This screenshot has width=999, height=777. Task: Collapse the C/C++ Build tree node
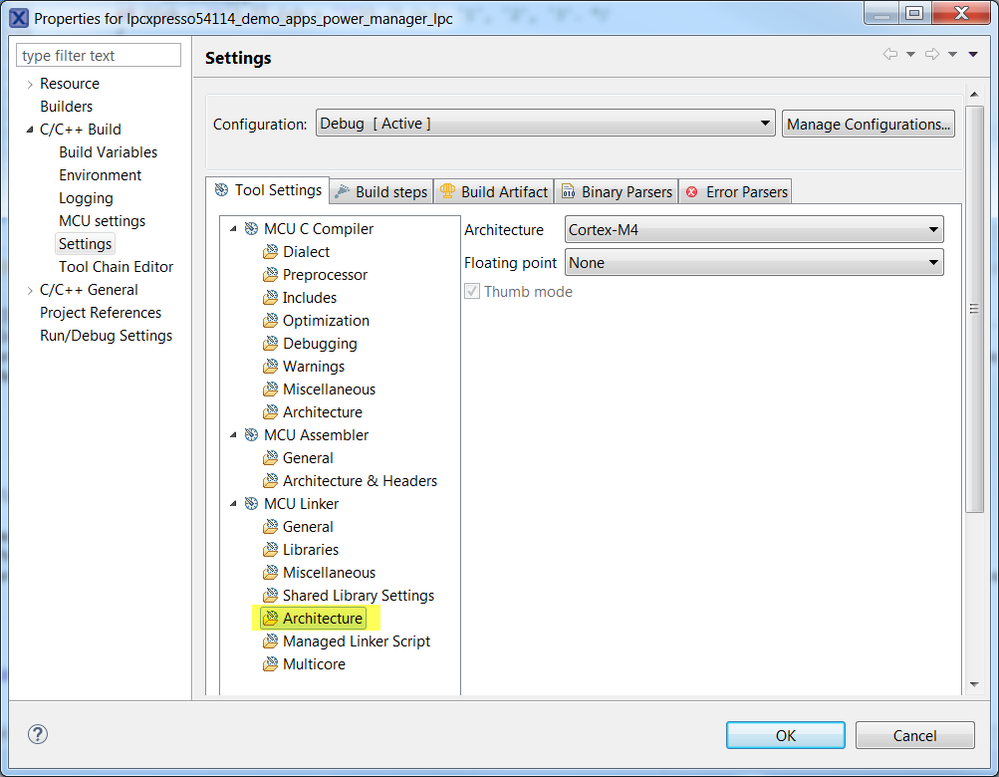coord(30,129)
